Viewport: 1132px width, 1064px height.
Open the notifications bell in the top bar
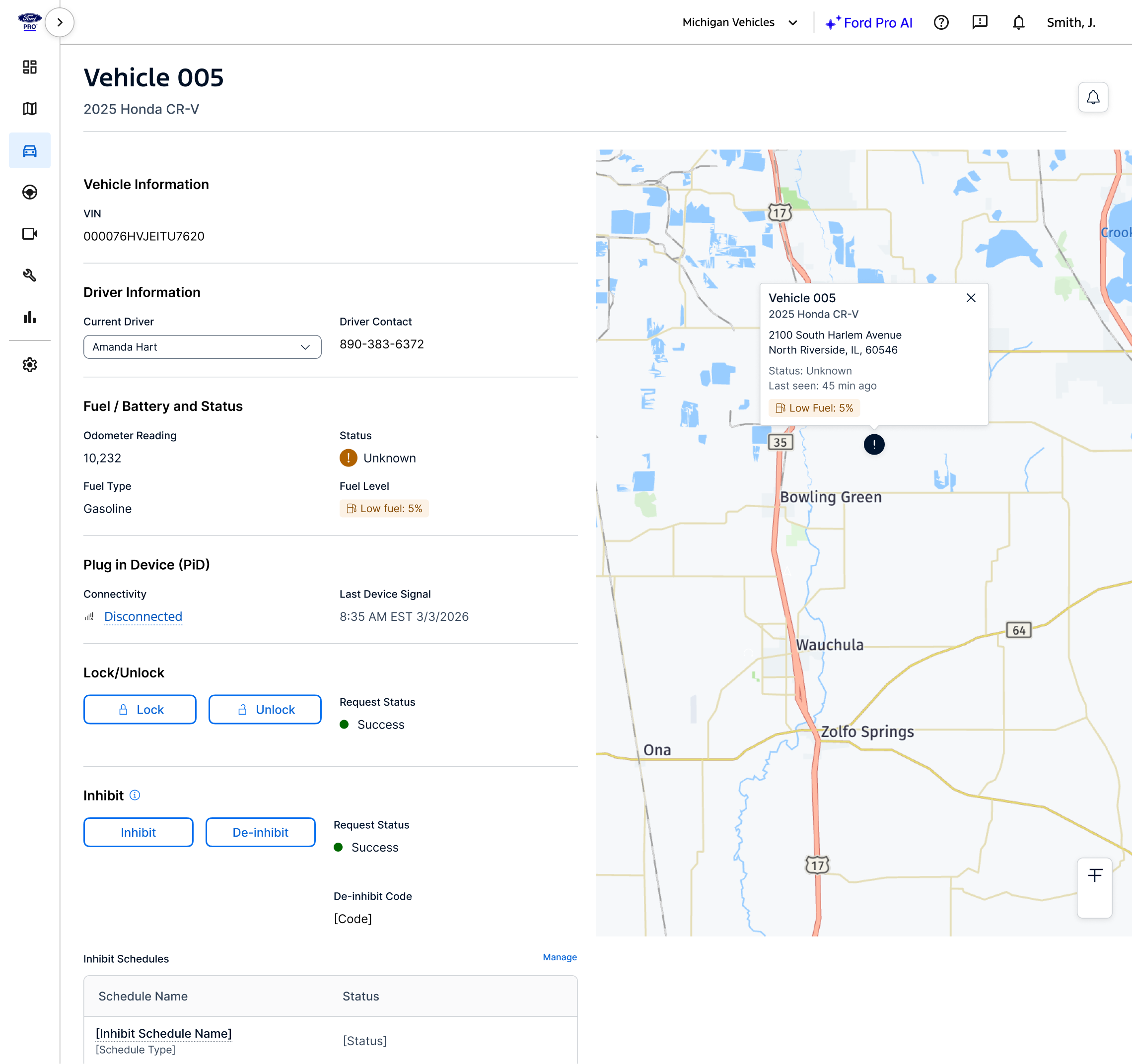click(x=1019, y=22)
